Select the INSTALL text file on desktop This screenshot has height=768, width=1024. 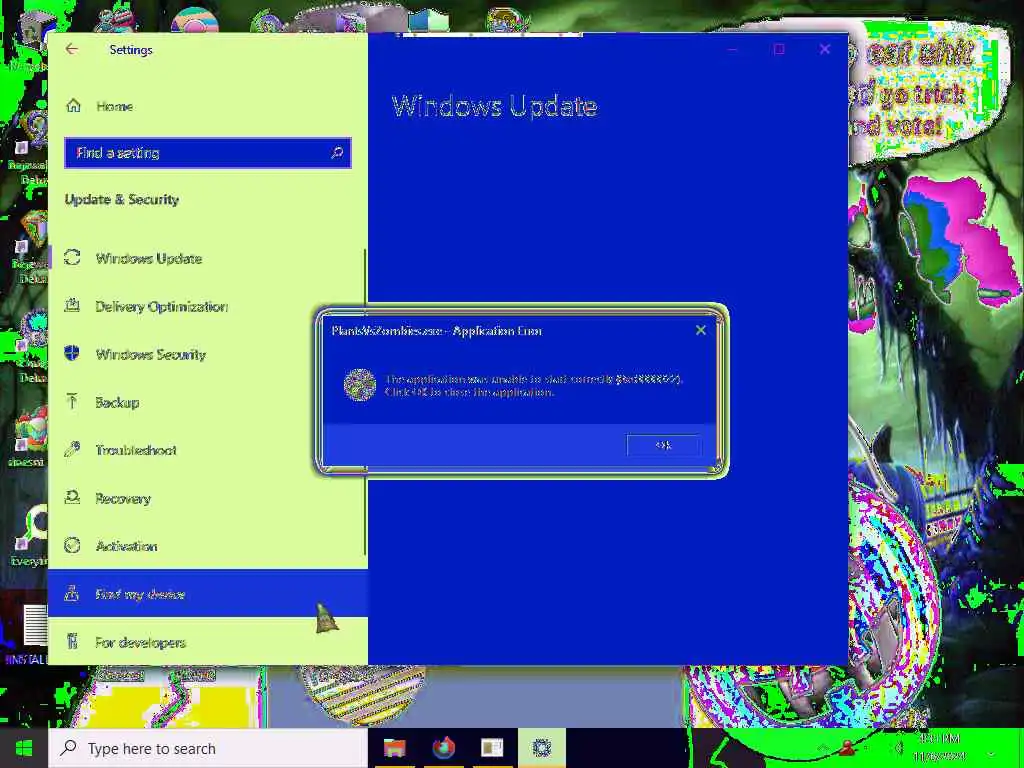27,633
